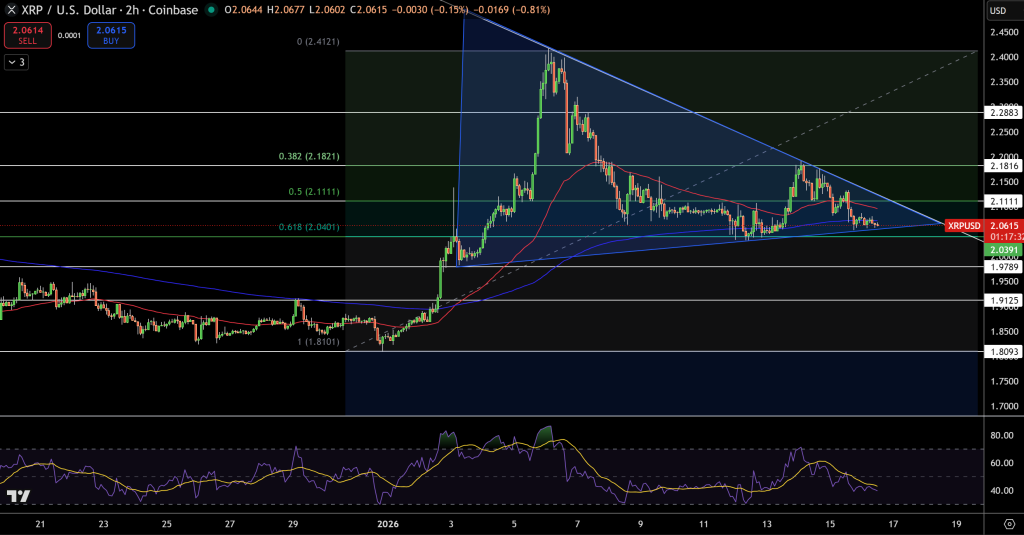The image size is (1024, 535).
Task: Click the 1.8093 price axis tag
Action: click(1004, 351)
